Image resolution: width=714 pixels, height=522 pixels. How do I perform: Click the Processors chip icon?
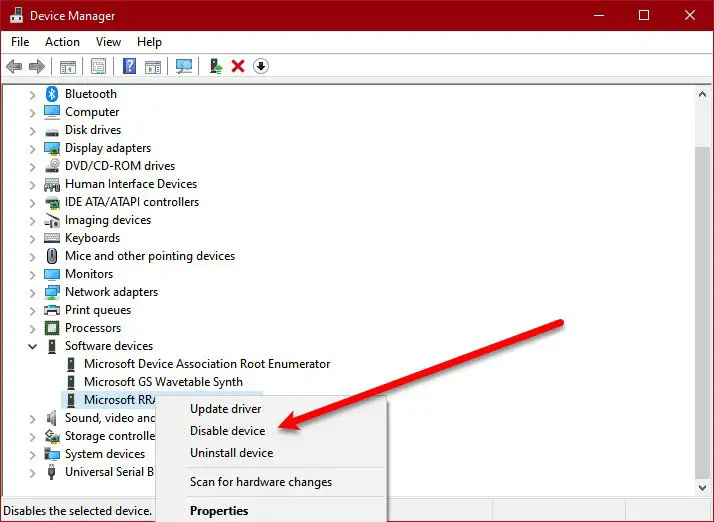point(52,328)
